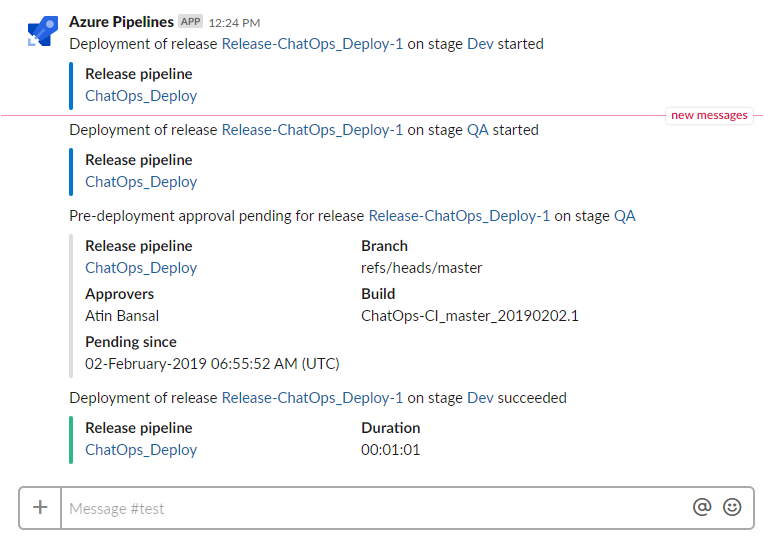
Task: Open ChatOps_Deploy link under QA started message
Action: (141, 182)
